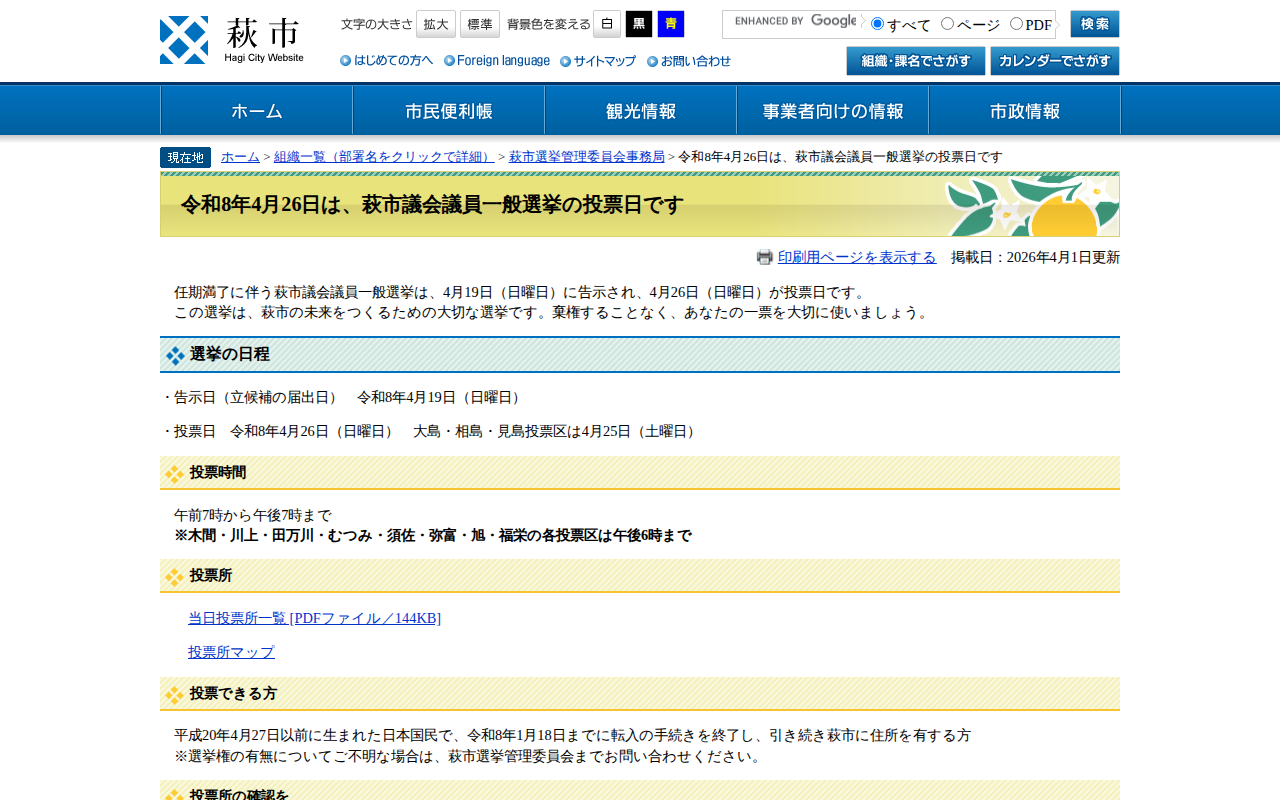Click the arrow icon before Foreign language
Viewport: 1280px width, 800px height.
click(449, 60)
